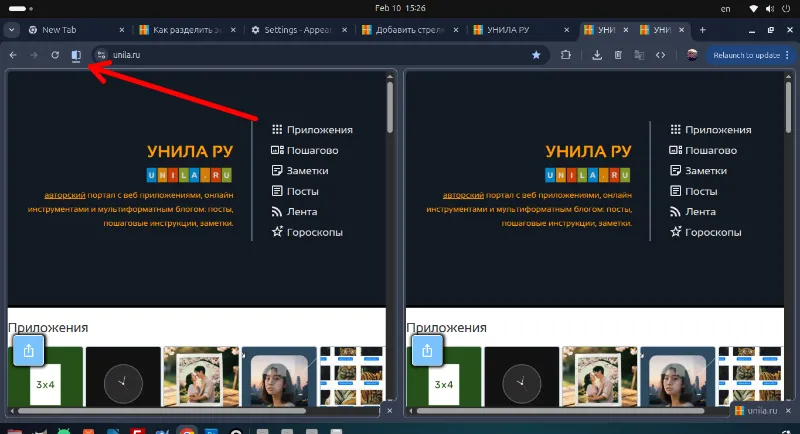
Task: Switch to the 'Добавить стрелк' tab
Action: pos(410,30)
